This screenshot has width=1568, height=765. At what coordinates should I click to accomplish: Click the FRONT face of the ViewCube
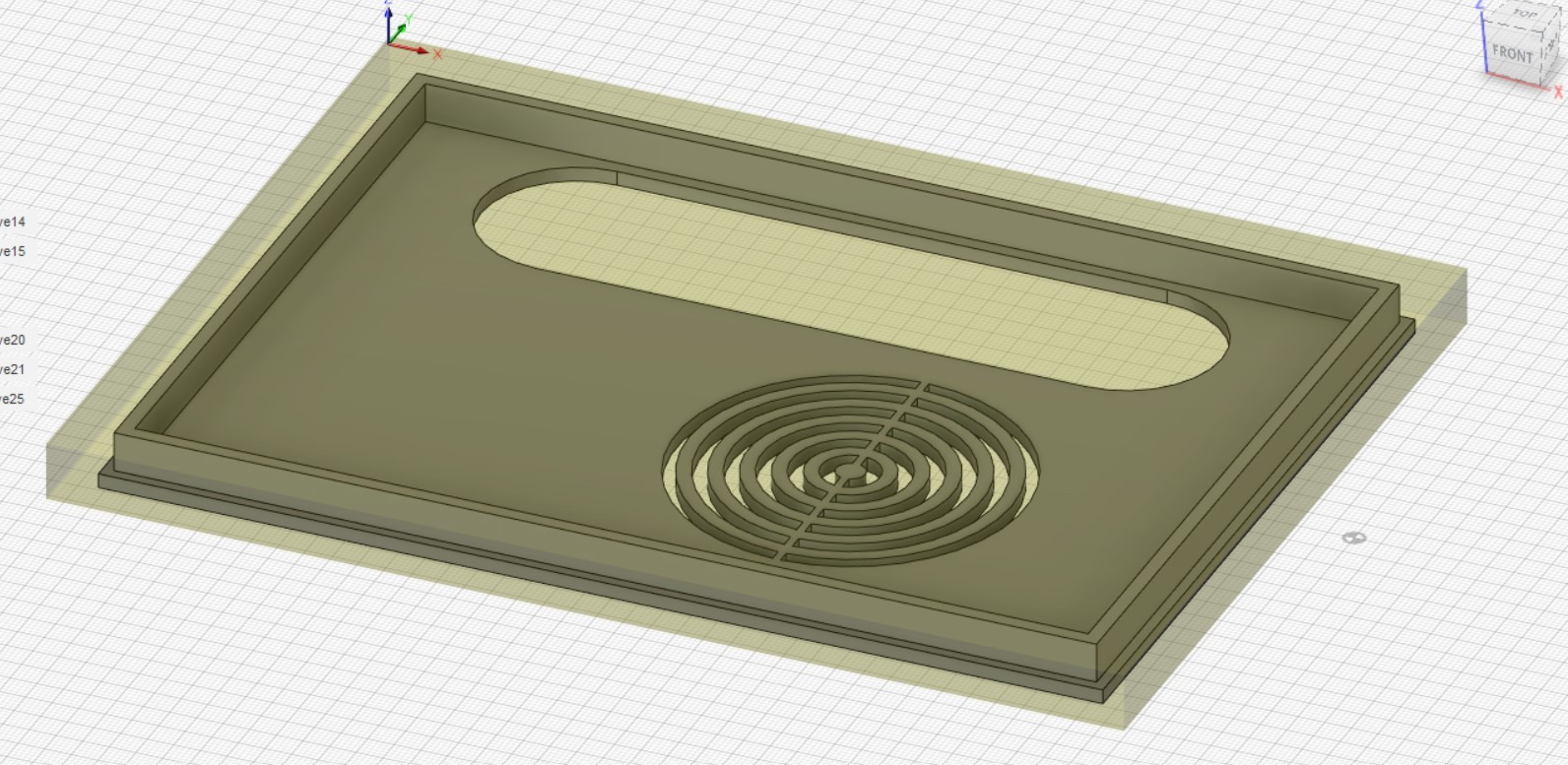tap(1512, 53)
